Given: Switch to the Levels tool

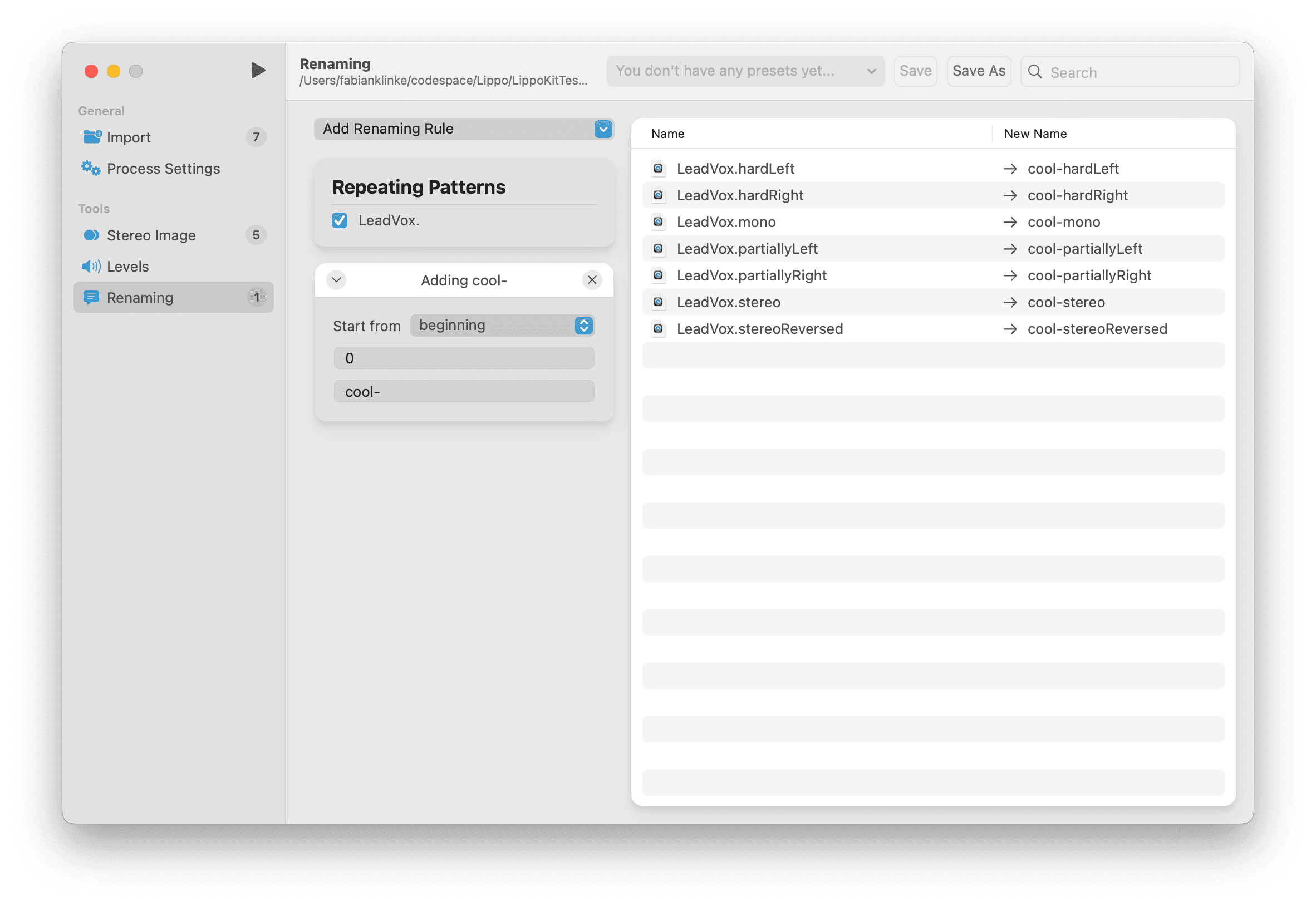Looking at the screenshot, I should (x=174, y=266).
